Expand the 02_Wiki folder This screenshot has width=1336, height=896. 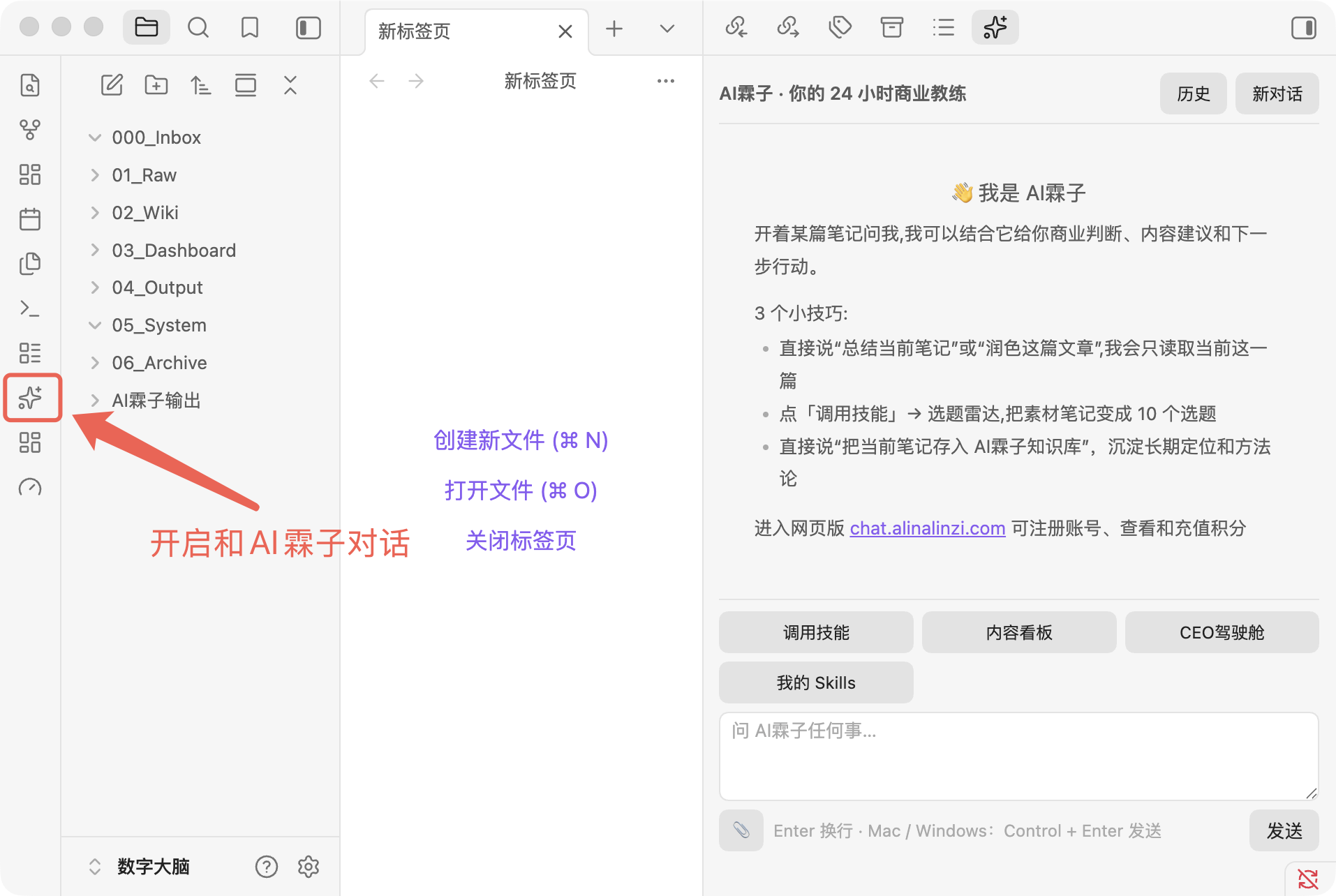[95, 213]
